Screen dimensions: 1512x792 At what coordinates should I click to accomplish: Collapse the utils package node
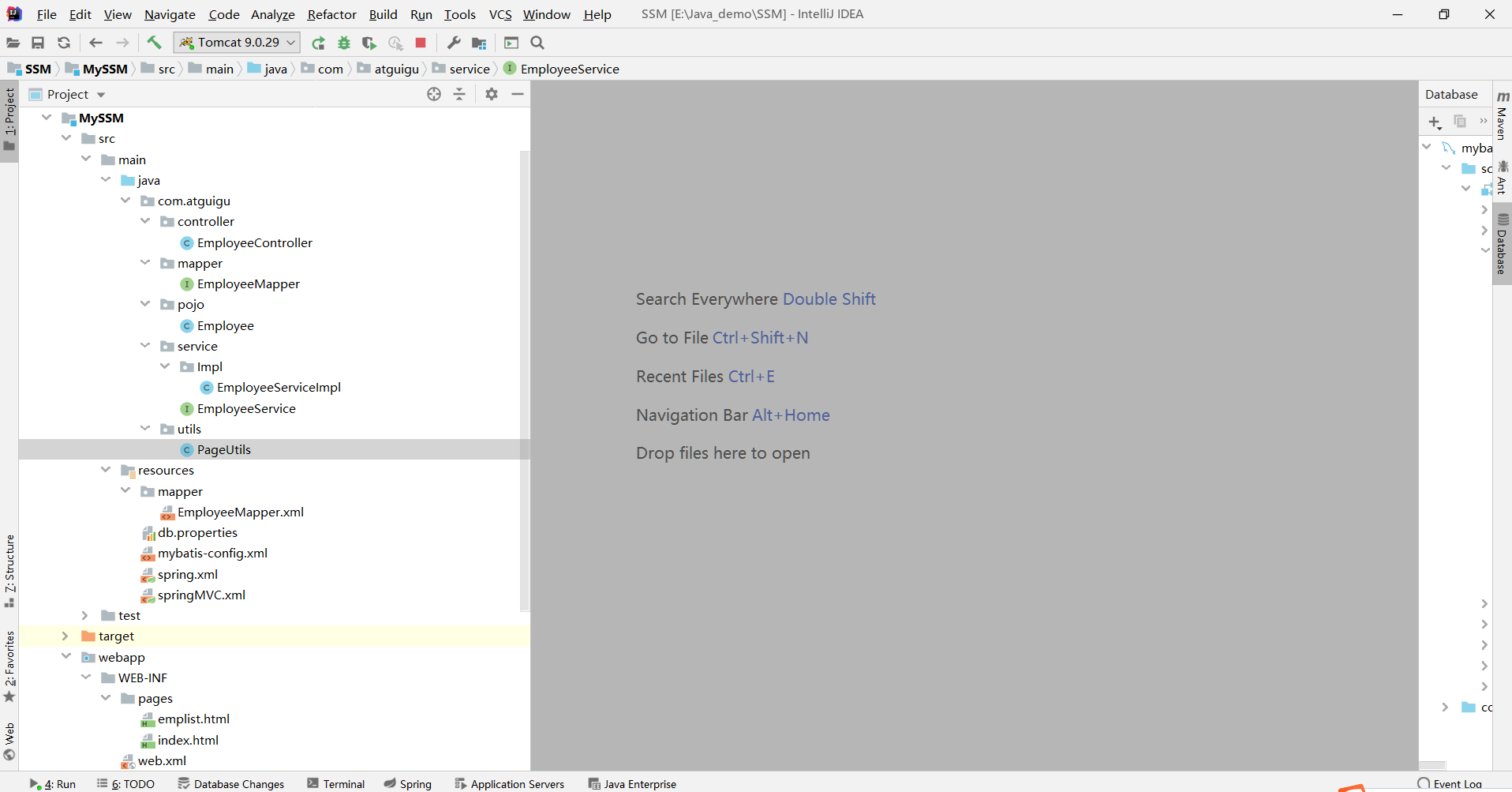[145, 429]
